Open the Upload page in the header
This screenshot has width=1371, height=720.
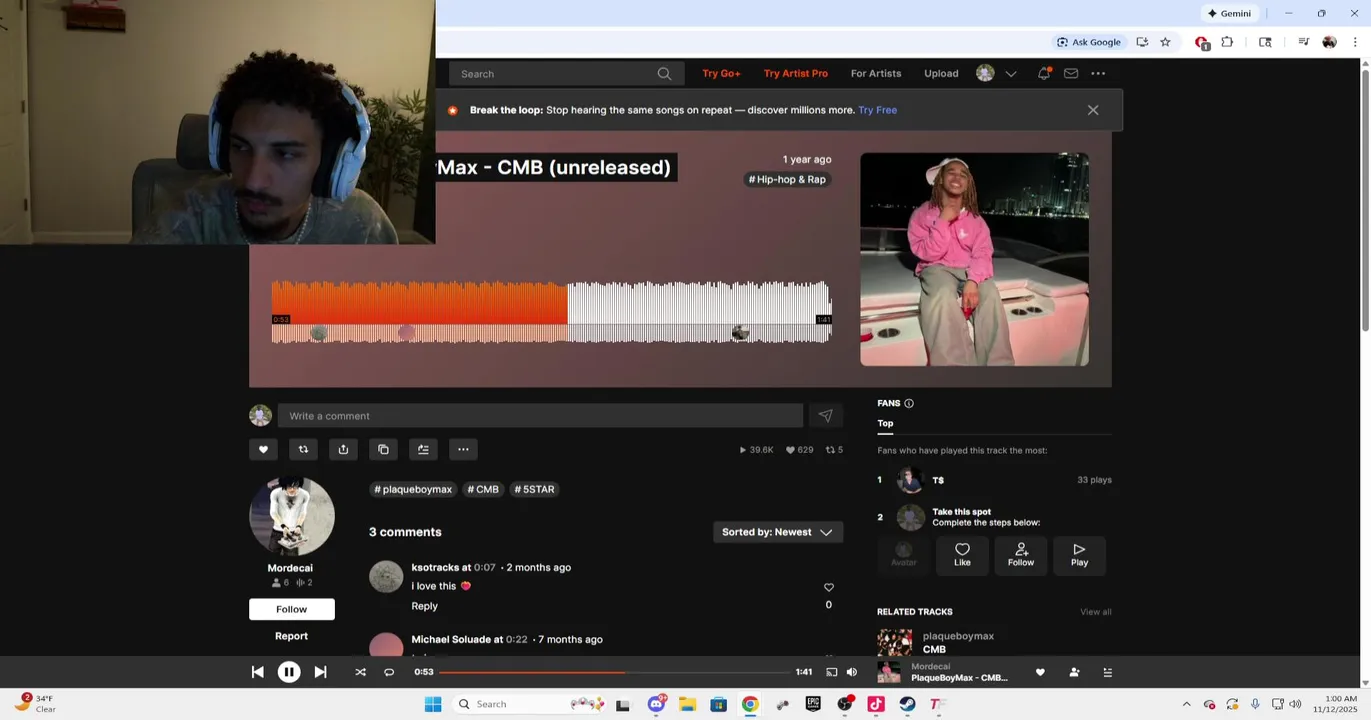coord(941,73)
